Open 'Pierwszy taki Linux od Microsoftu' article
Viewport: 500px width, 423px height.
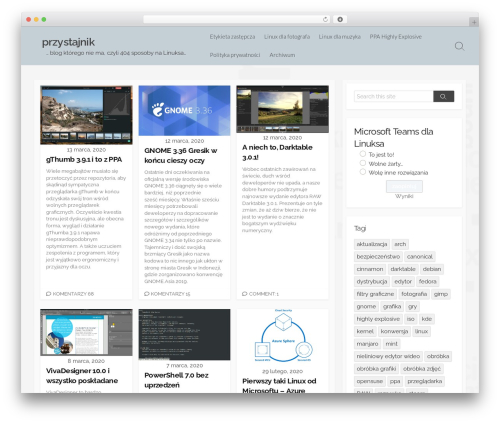(x=279, y=386)
